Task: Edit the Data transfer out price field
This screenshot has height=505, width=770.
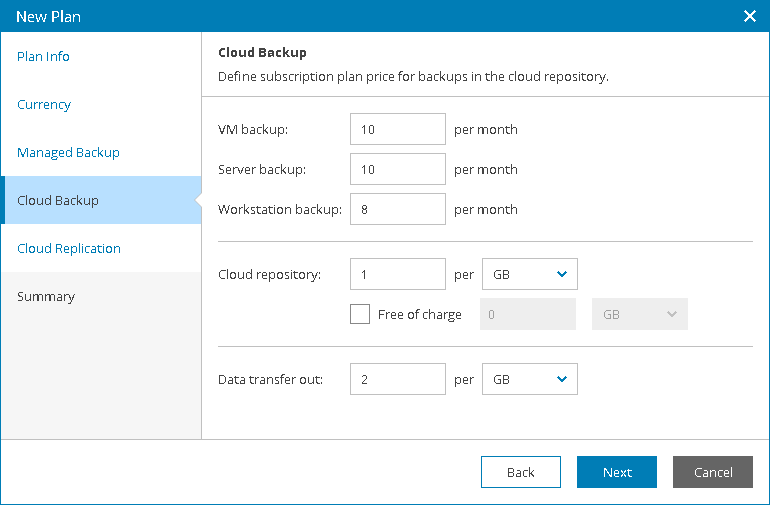Action: (x=398, y=379)
